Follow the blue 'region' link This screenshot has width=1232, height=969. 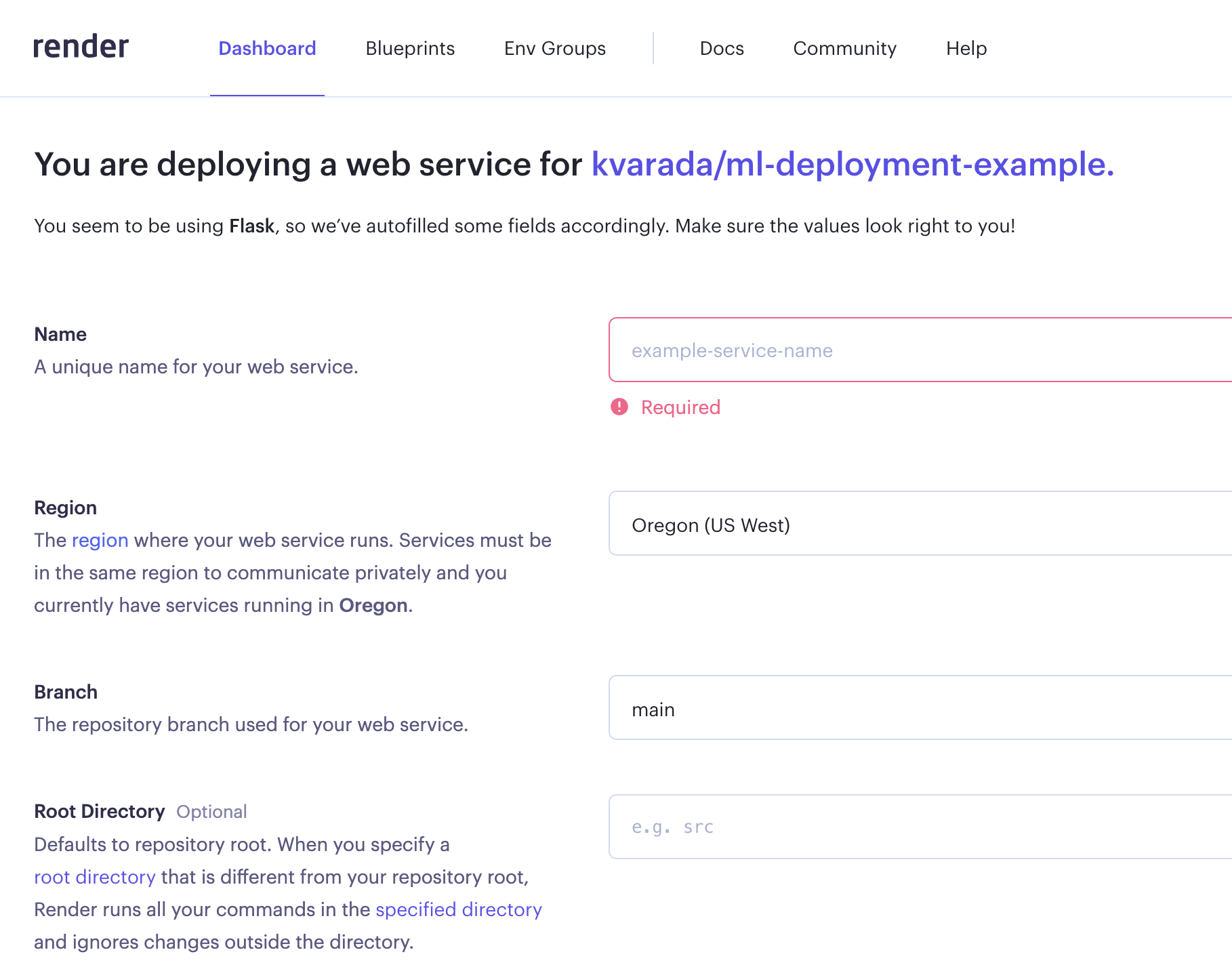pyautogui.click(x=100, y=540)
